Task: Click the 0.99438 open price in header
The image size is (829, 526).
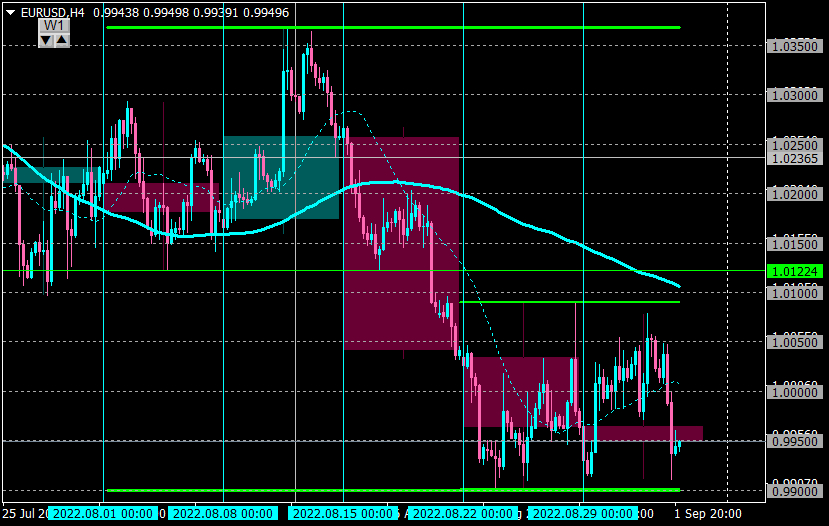Action: 116,13
